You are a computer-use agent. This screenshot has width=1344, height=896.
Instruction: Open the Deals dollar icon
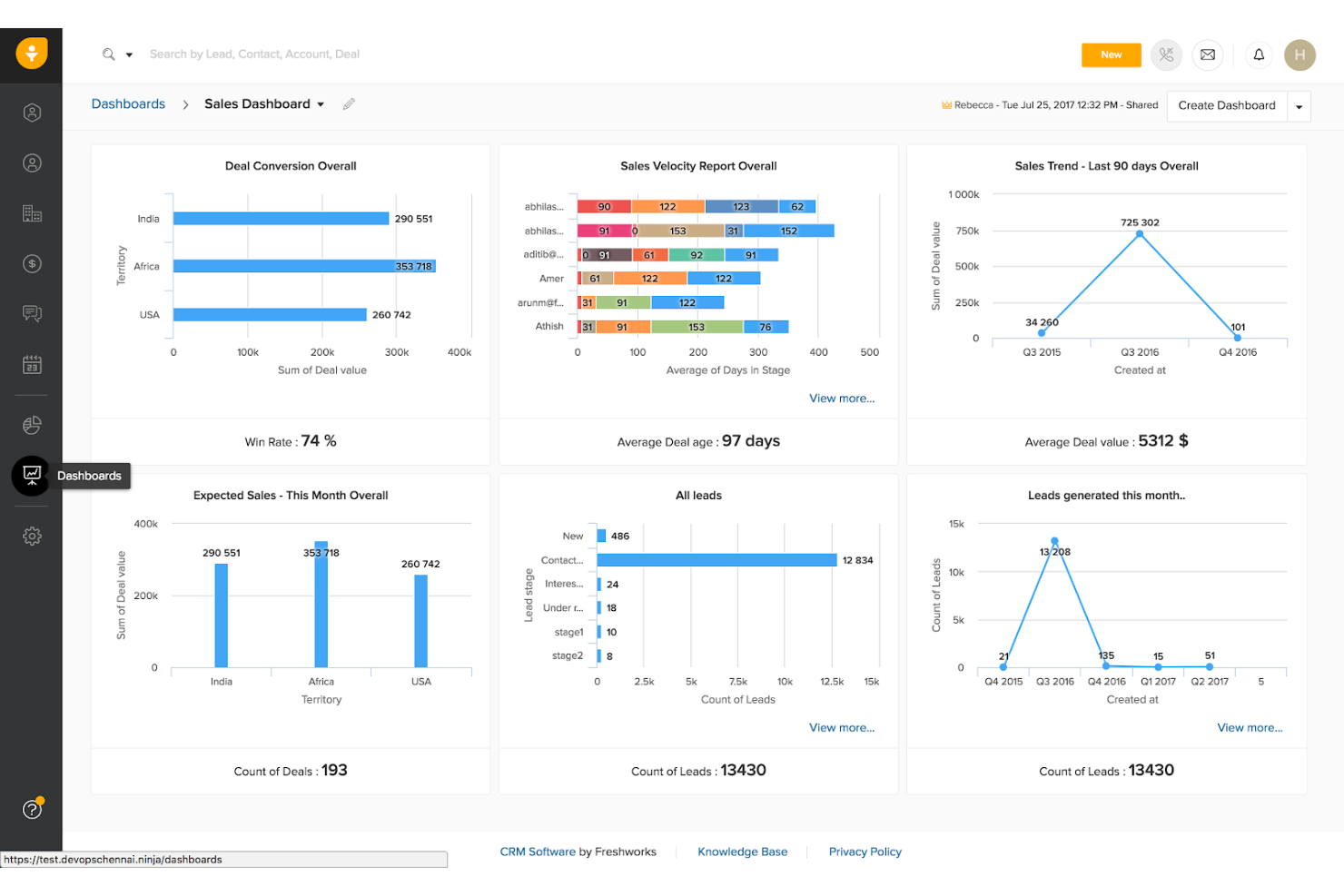(x=32, y=263)
